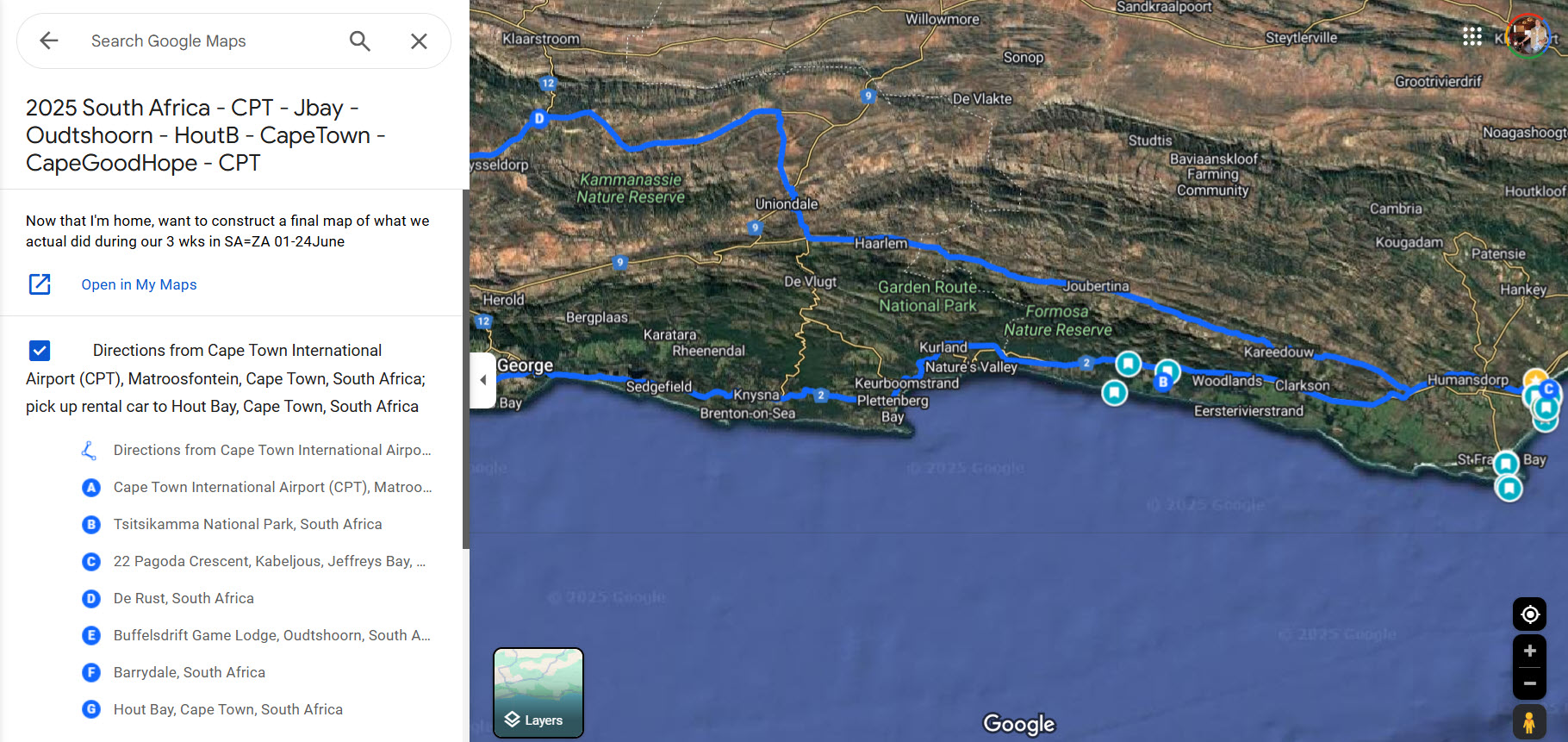Click the back arrow in search bar

49,41
